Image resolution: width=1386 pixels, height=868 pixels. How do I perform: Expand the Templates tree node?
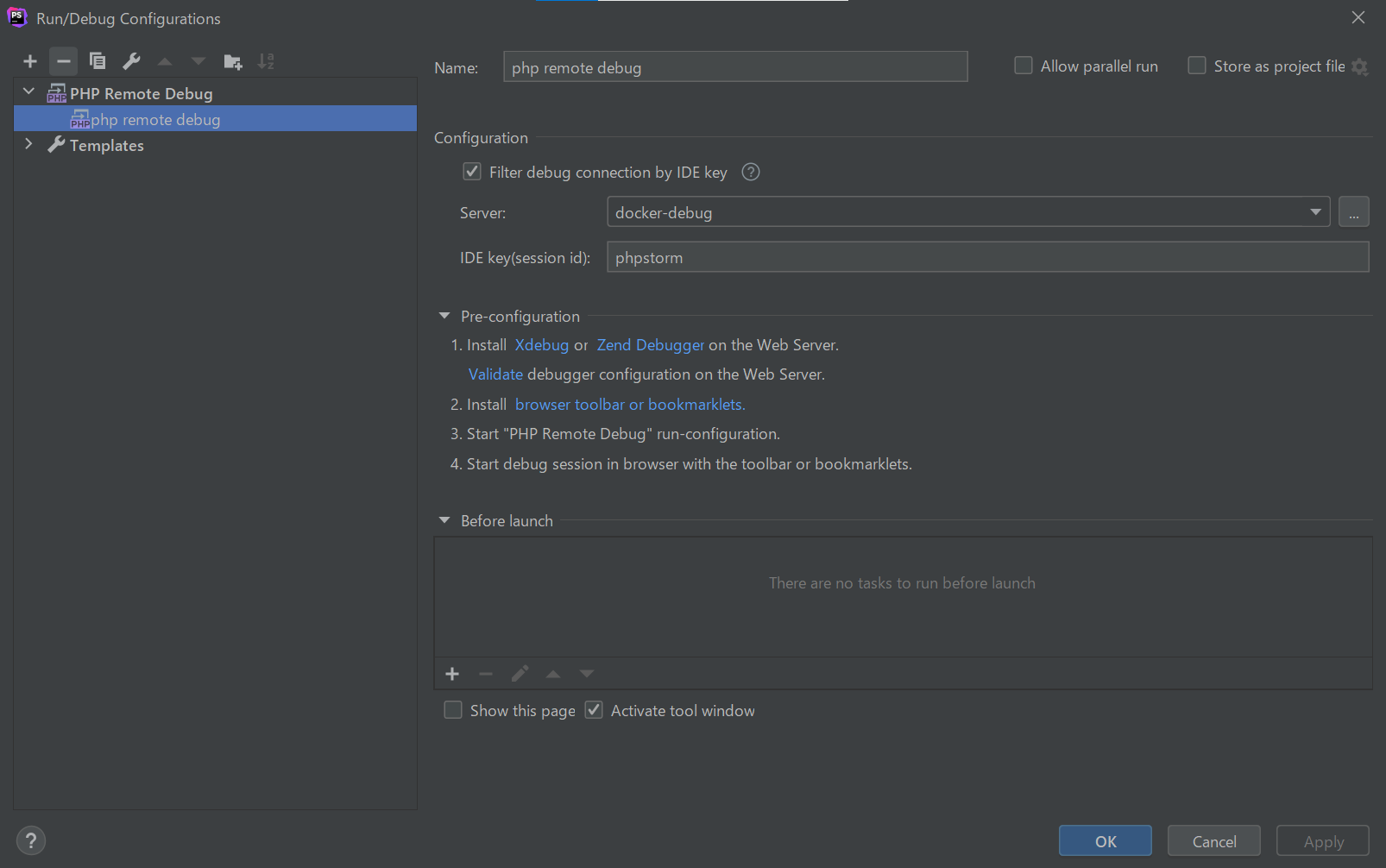tap(28, 144)
